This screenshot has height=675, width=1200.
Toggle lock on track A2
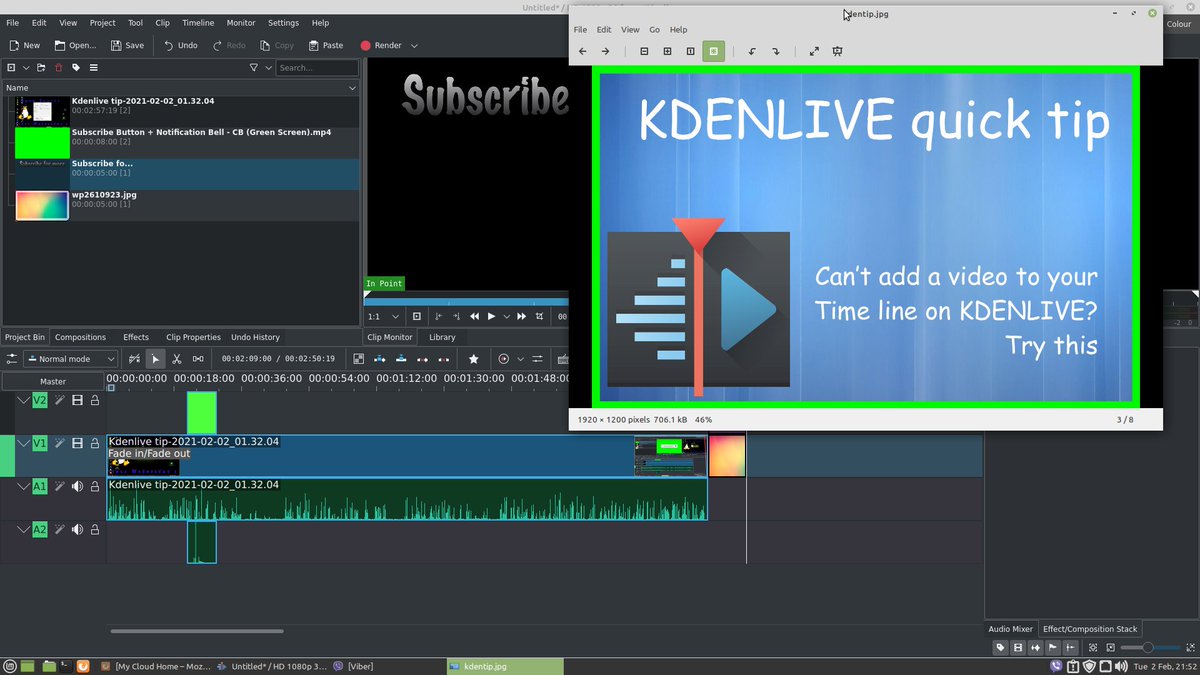click(x=95, y=529)
